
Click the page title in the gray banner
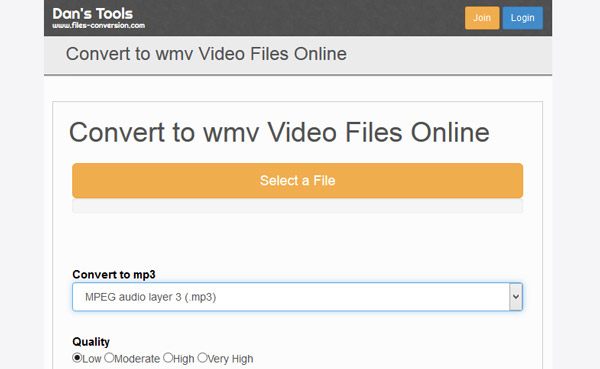pos(206,54)
